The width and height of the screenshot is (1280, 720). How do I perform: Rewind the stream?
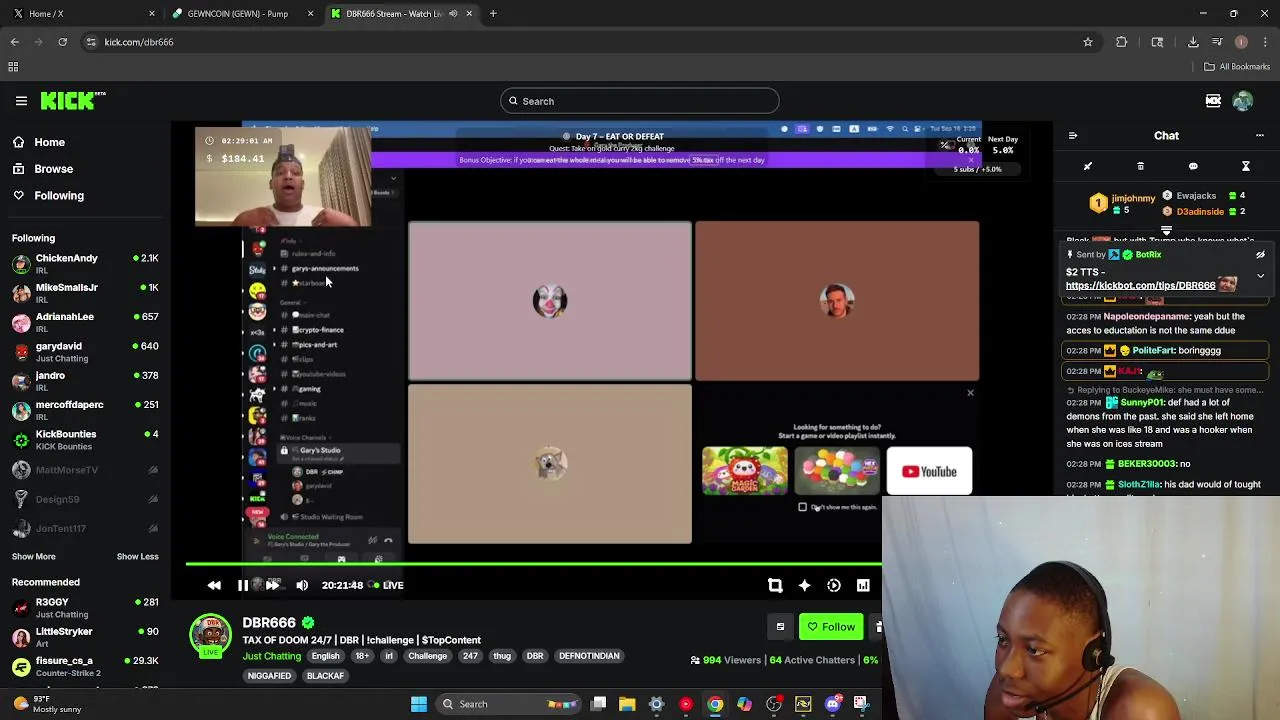(214, 585)
